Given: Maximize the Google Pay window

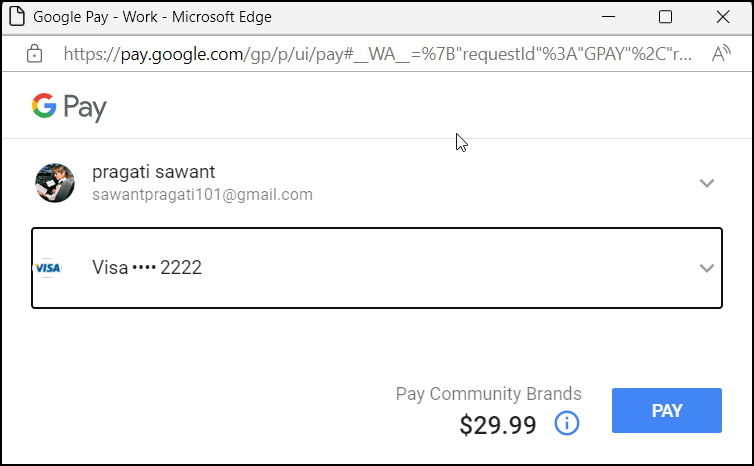Looking at the screenshot, I should [x=665, y=17].
